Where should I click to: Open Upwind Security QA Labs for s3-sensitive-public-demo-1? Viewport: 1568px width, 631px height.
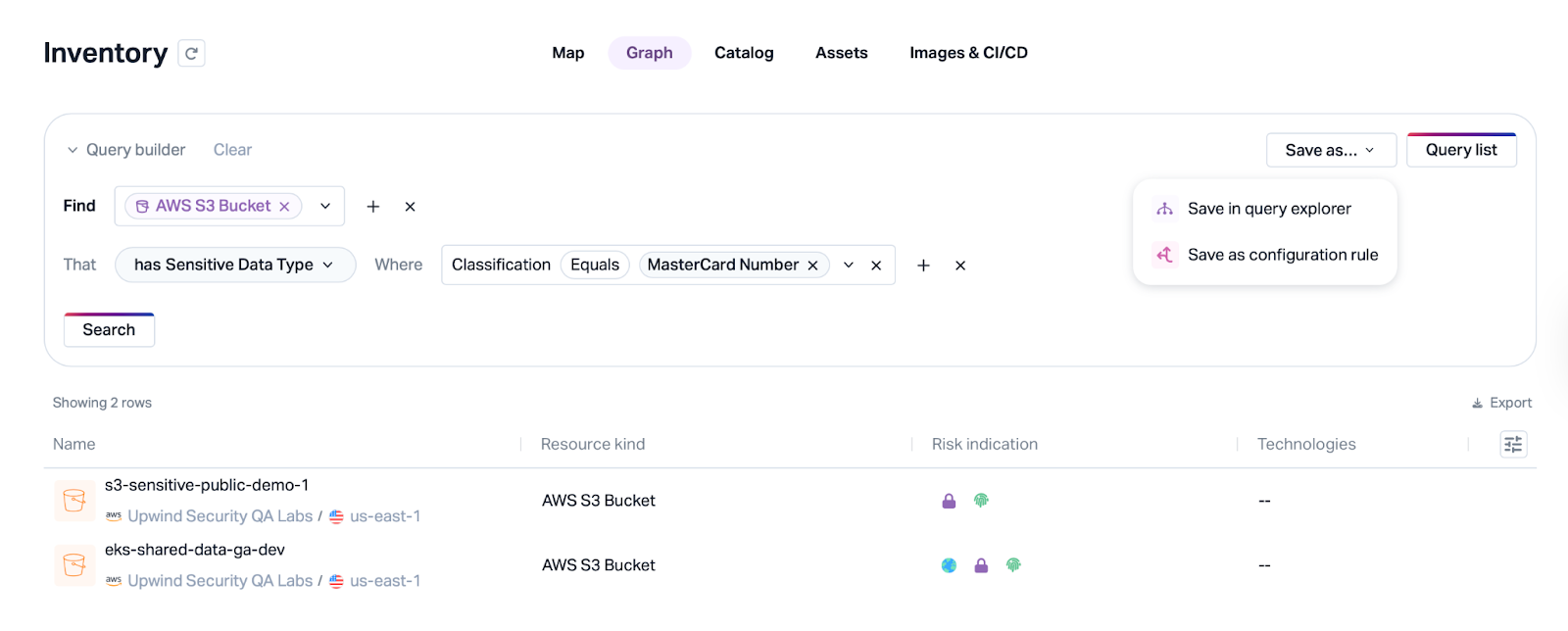pos(220,516)
